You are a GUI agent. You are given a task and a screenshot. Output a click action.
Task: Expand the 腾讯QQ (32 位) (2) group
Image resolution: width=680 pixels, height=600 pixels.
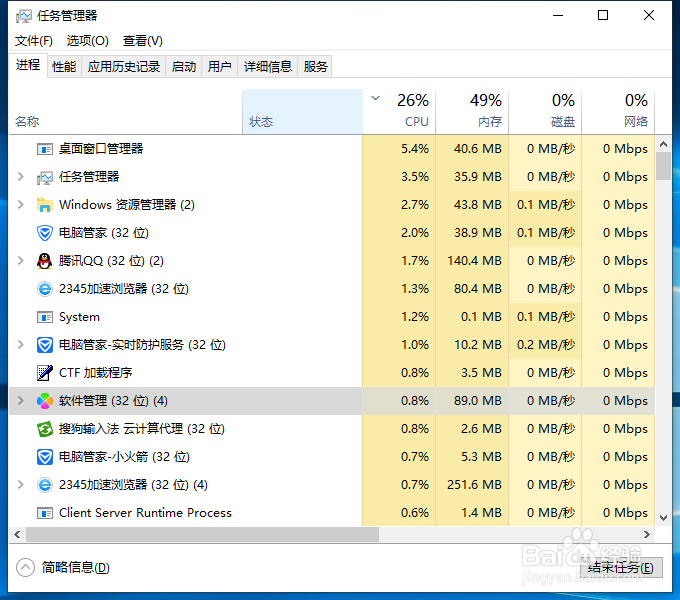(x=20, y=261)
